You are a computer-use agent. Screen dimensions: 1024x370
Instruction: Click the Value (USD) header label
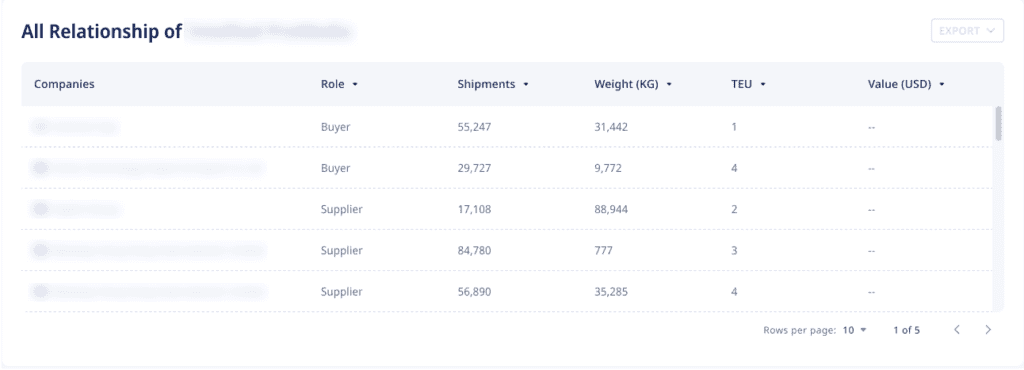tap(899, 84)
